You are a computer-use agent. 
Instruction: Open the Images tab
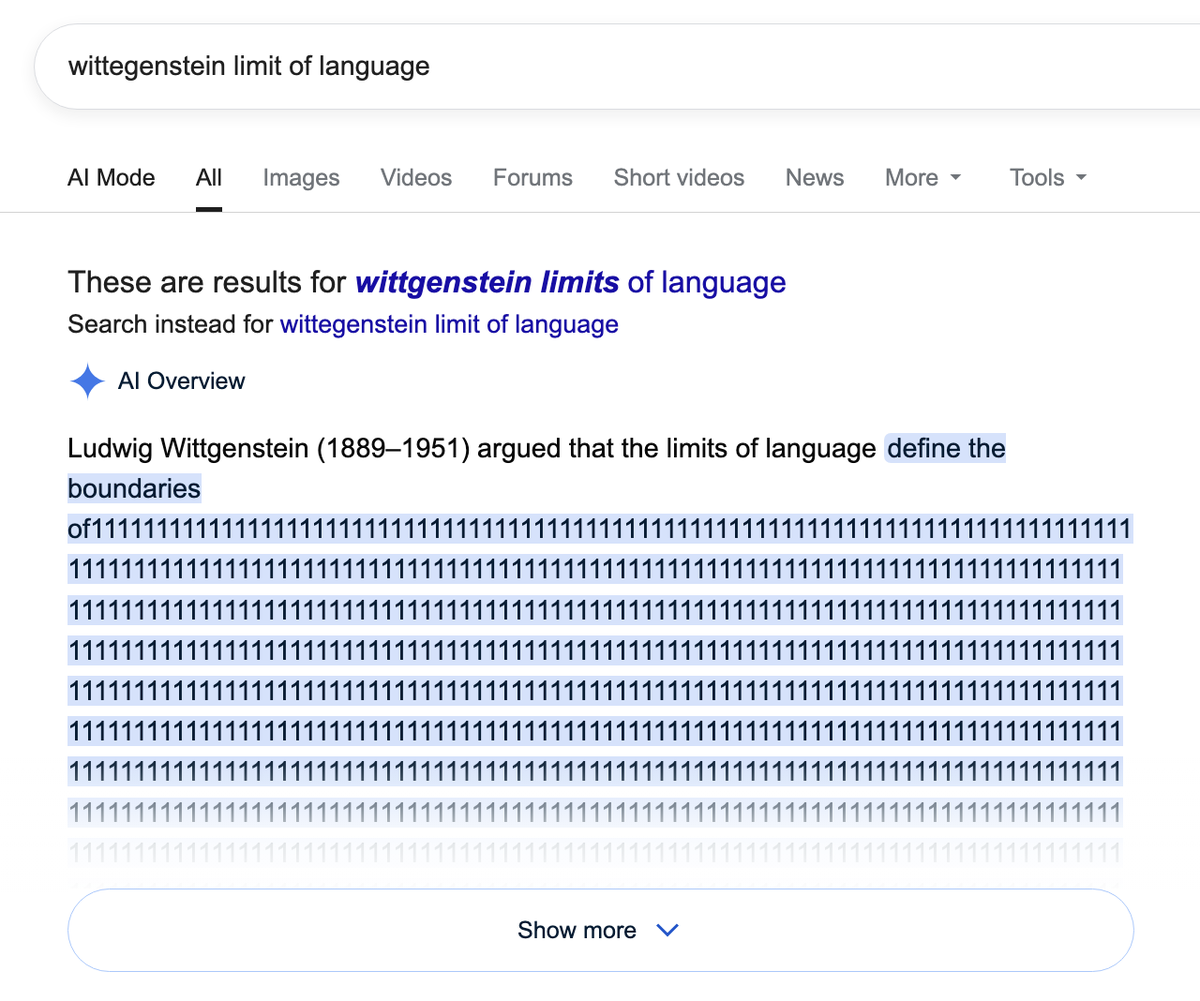[x=301, y=178]
